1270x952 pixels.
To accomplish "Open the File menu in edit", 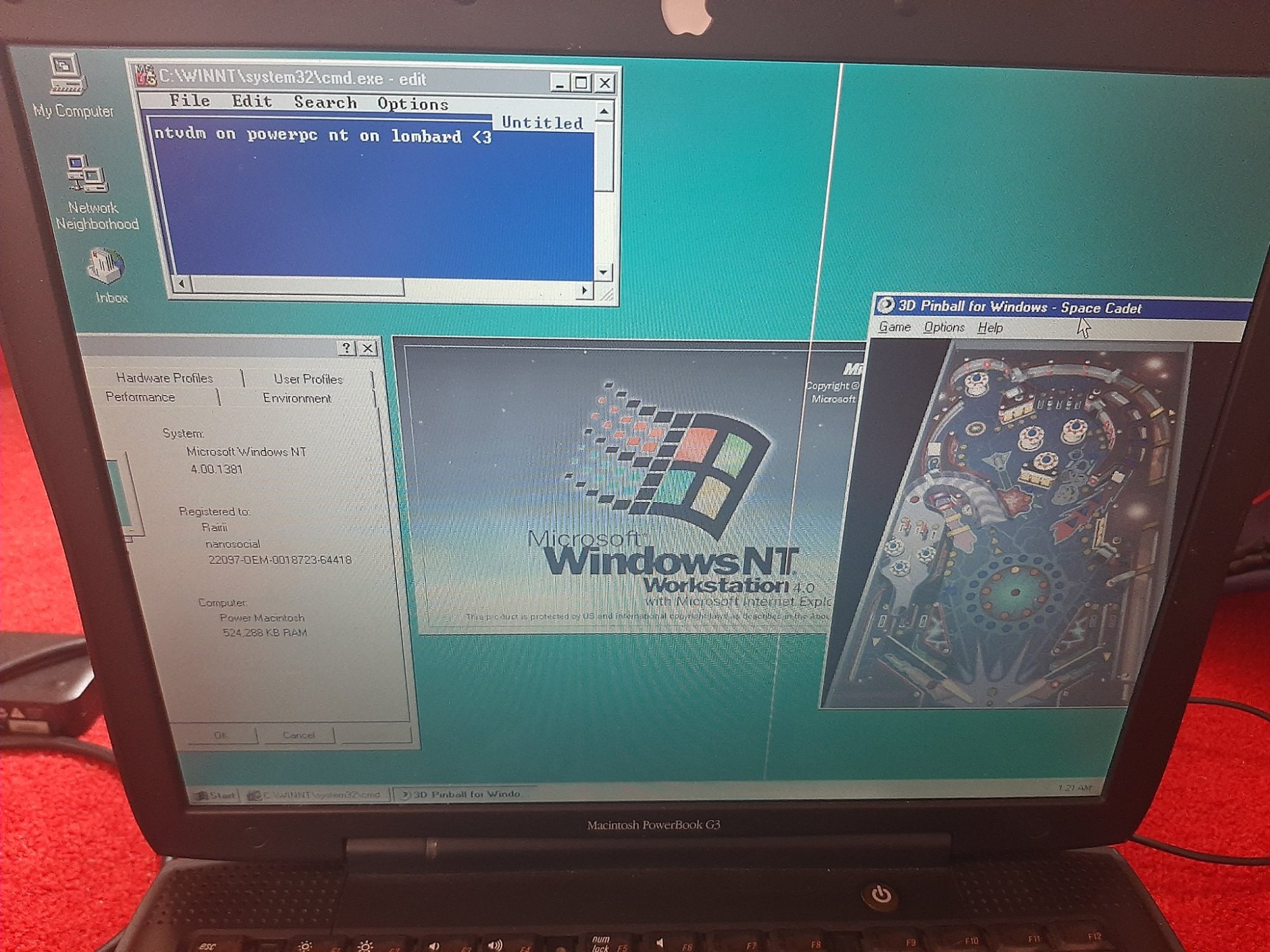I will point(189,101).
